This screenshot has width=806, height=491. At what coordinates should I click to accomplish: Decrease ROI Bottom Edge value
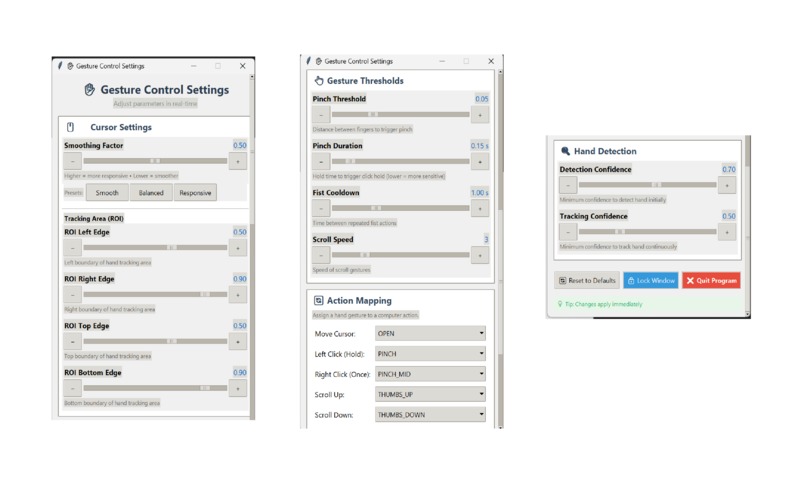tap(72, 389)
